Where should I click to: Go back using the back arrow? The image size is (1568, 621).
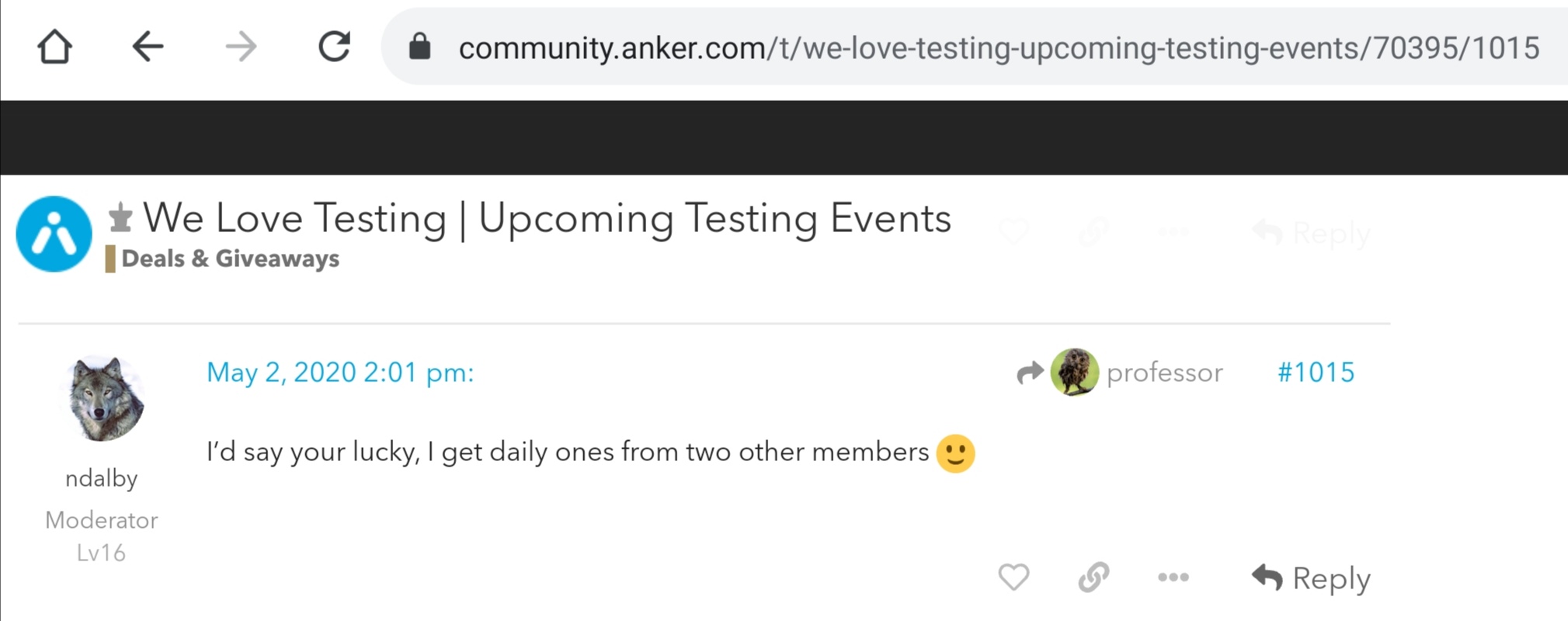[x=148, y=47]
